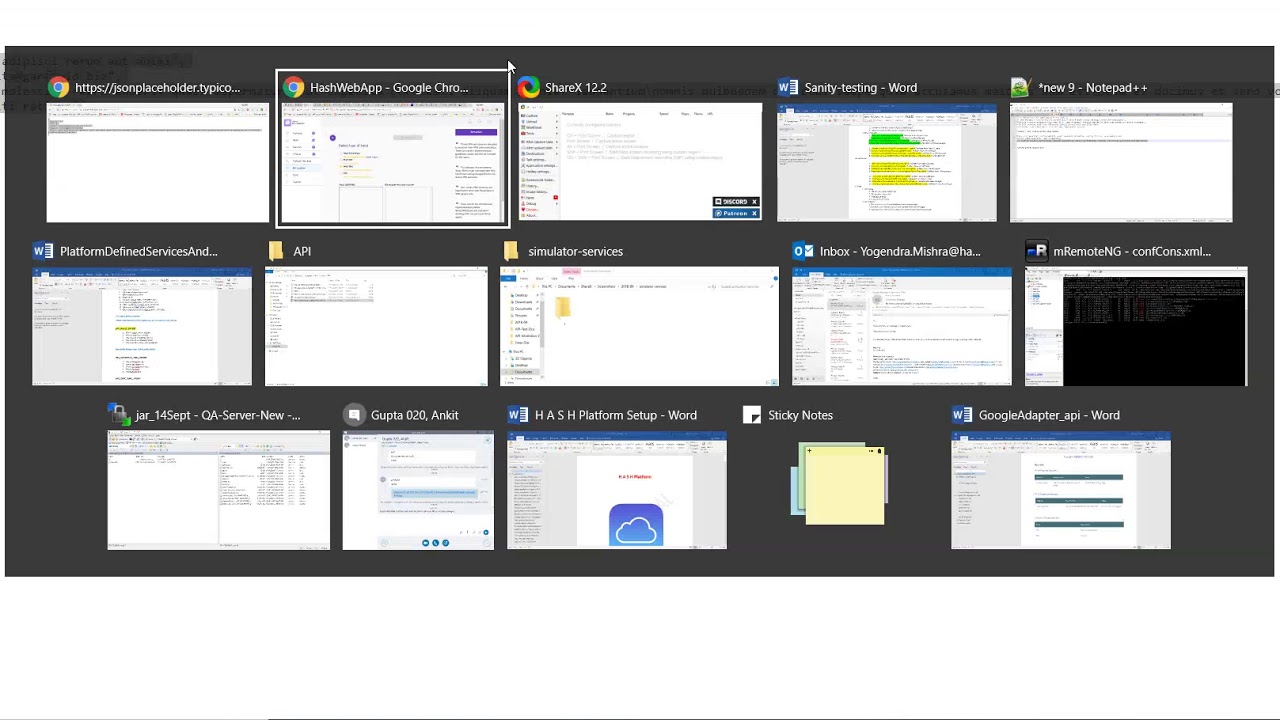Click the icon beside jar_14Sept QA-Server-New
The width and height of the screenshot is (1280, 720).
click(118, 416)
